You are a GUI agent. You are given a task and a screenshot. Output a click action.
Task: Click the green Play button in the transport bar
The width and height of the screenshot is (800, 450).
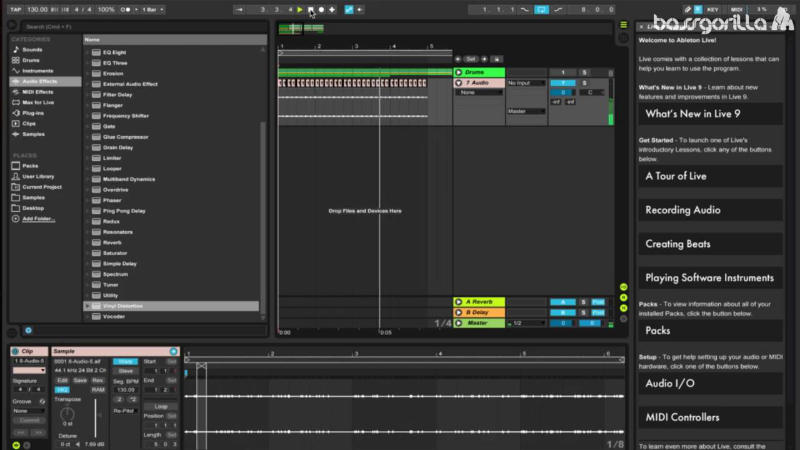click(x=300, y=9)
